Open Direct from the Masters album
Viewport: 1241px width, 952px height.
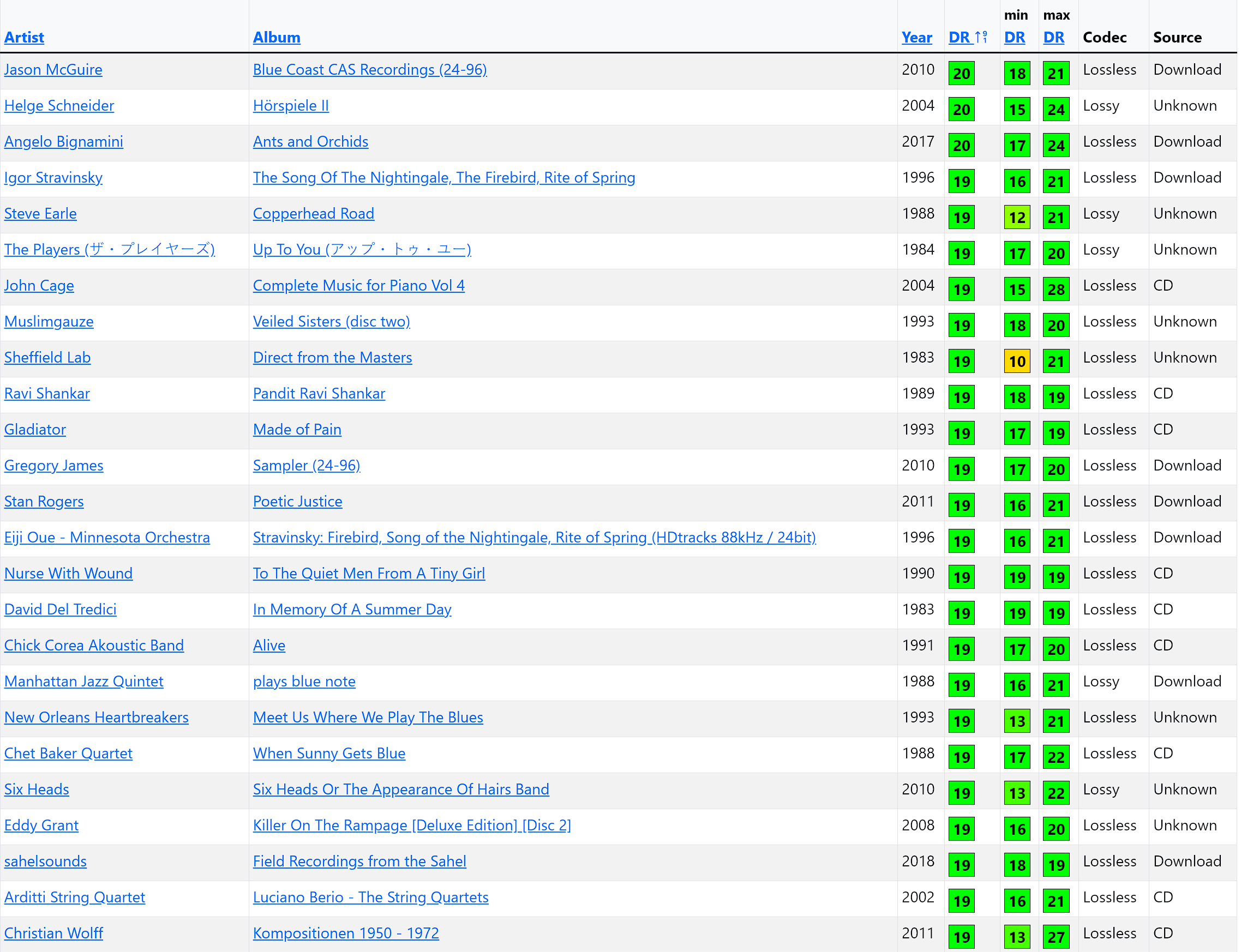coord(332,358)
